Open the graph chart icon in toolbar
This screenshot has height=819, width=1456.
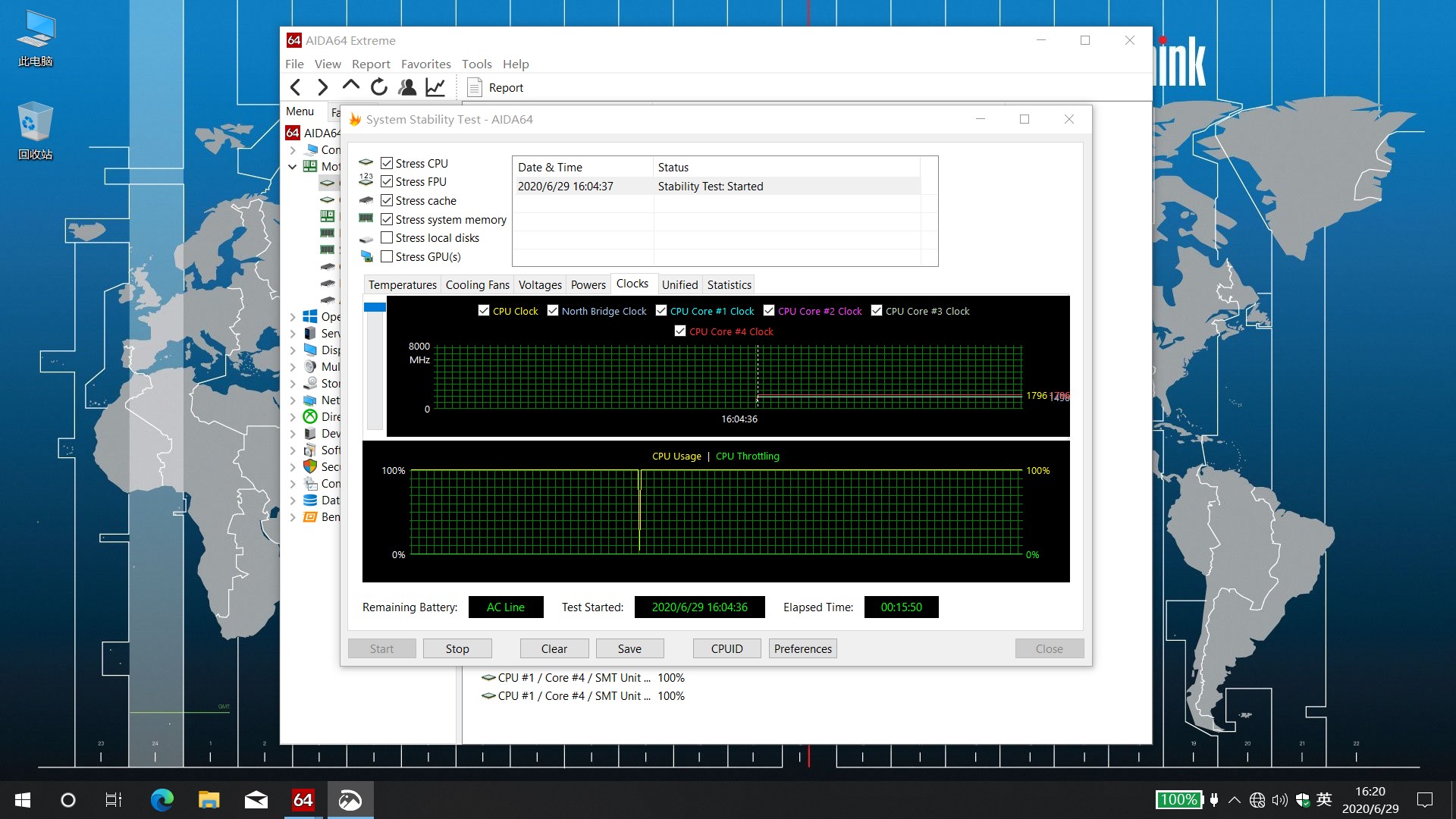(x=435, y=87)
